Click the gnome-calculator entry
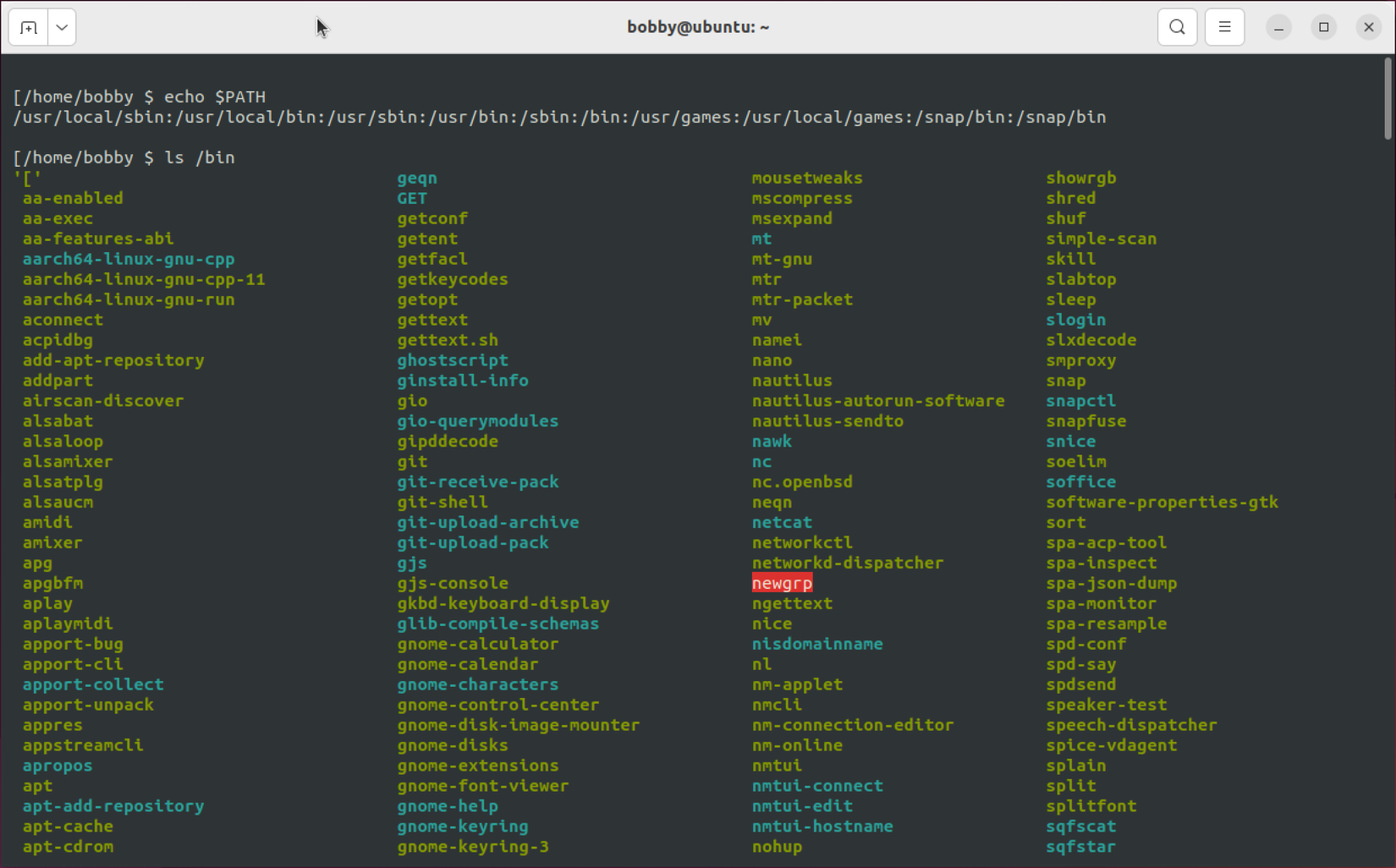This screenshot has width=1396, height=868. 478,644
